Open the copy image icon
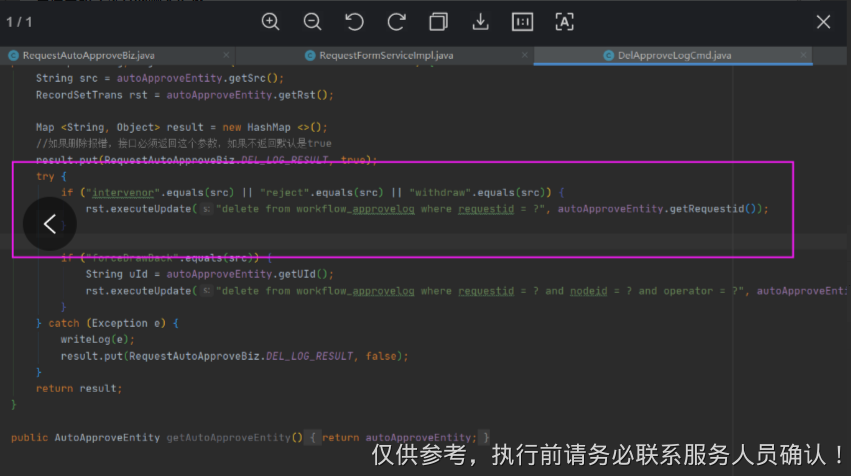The width and height of the screenshot is (851, 476). pyautogui.click(x=439, y=22)
